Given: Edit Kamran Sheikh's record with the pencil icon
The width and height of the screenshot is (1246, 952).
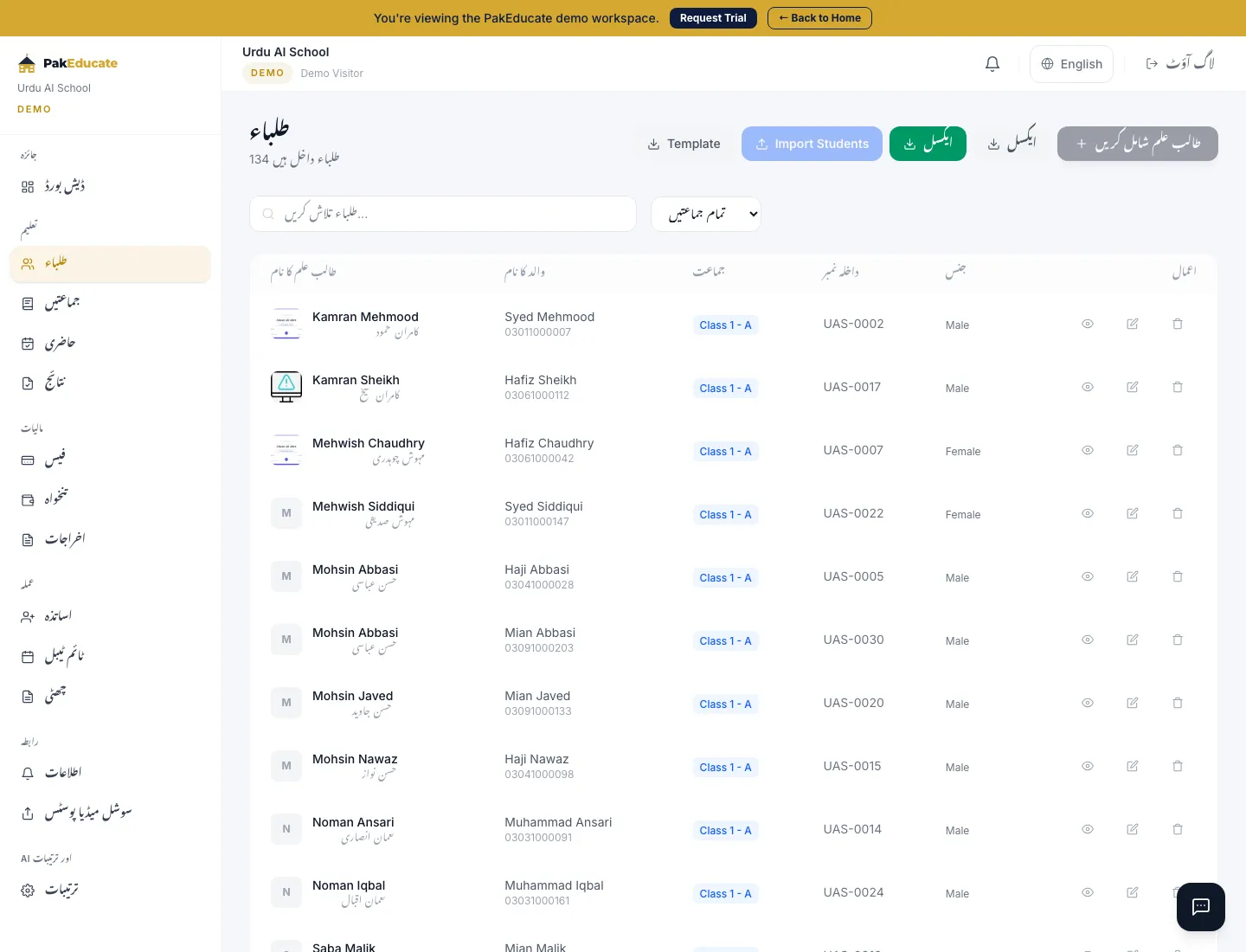Looking at the screenshot, I should tap(1132, 387).
